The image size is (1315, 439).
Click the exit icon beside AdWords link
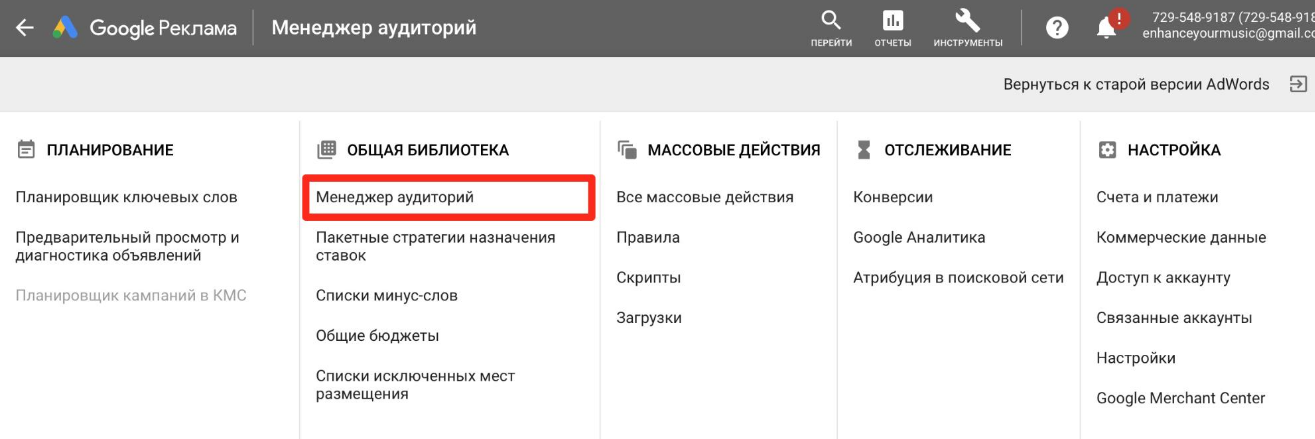[x=1298, y=85]
